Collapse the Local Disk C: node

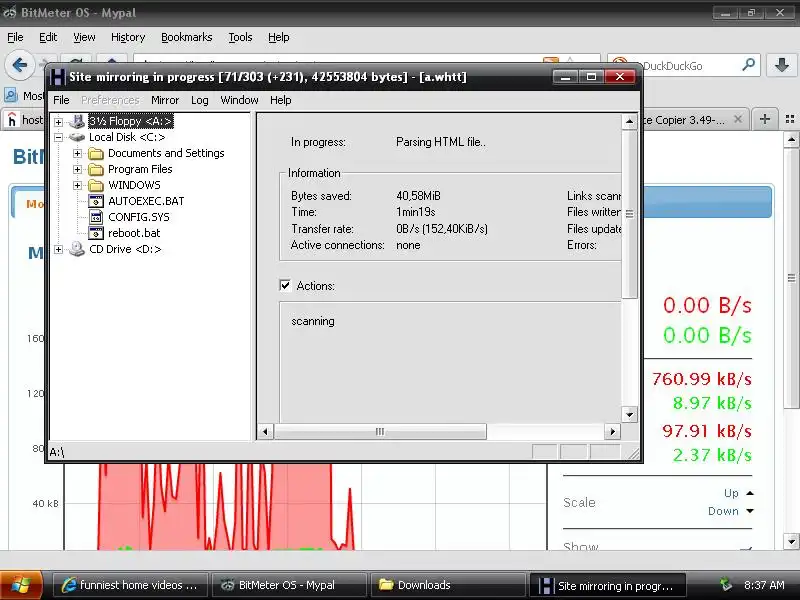tap(59, 137)
